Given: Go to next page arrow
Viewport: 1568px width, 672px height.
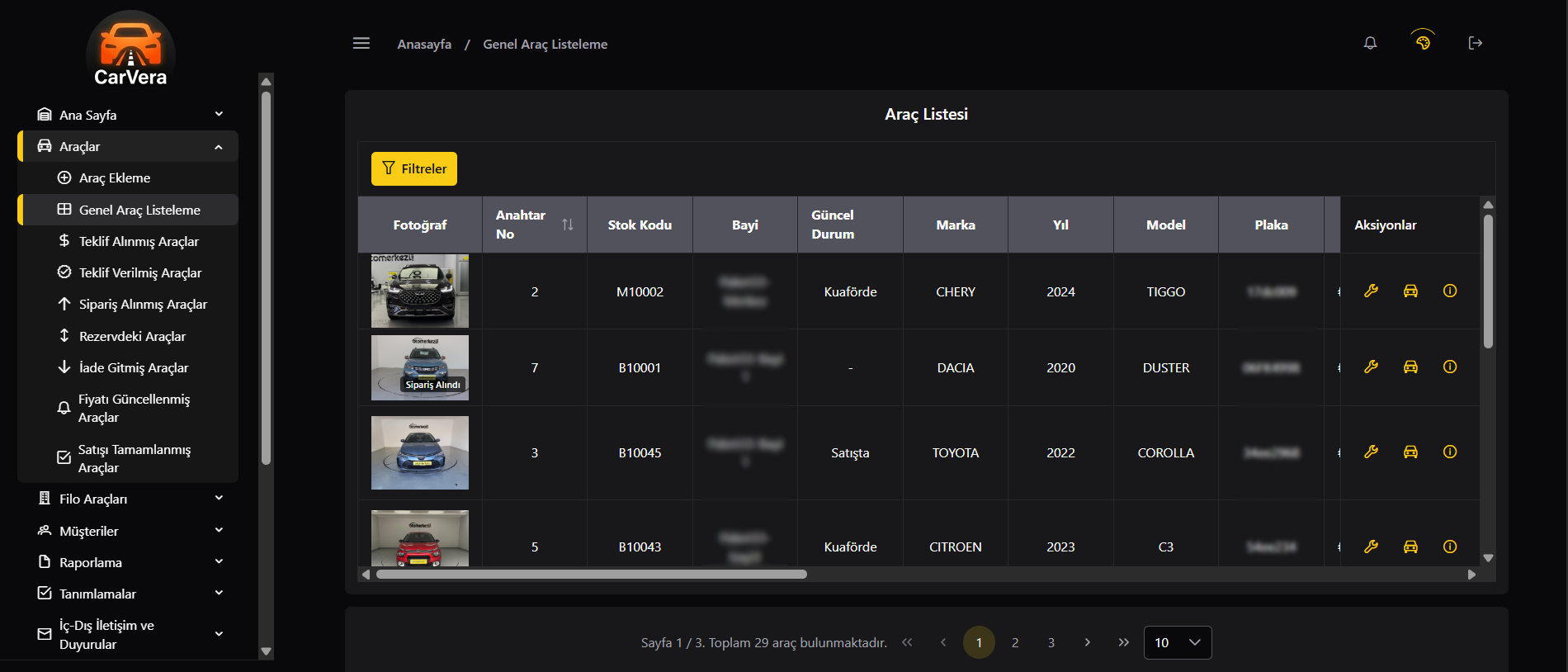Looking at the screenshot, I should tap(1088, 642).
